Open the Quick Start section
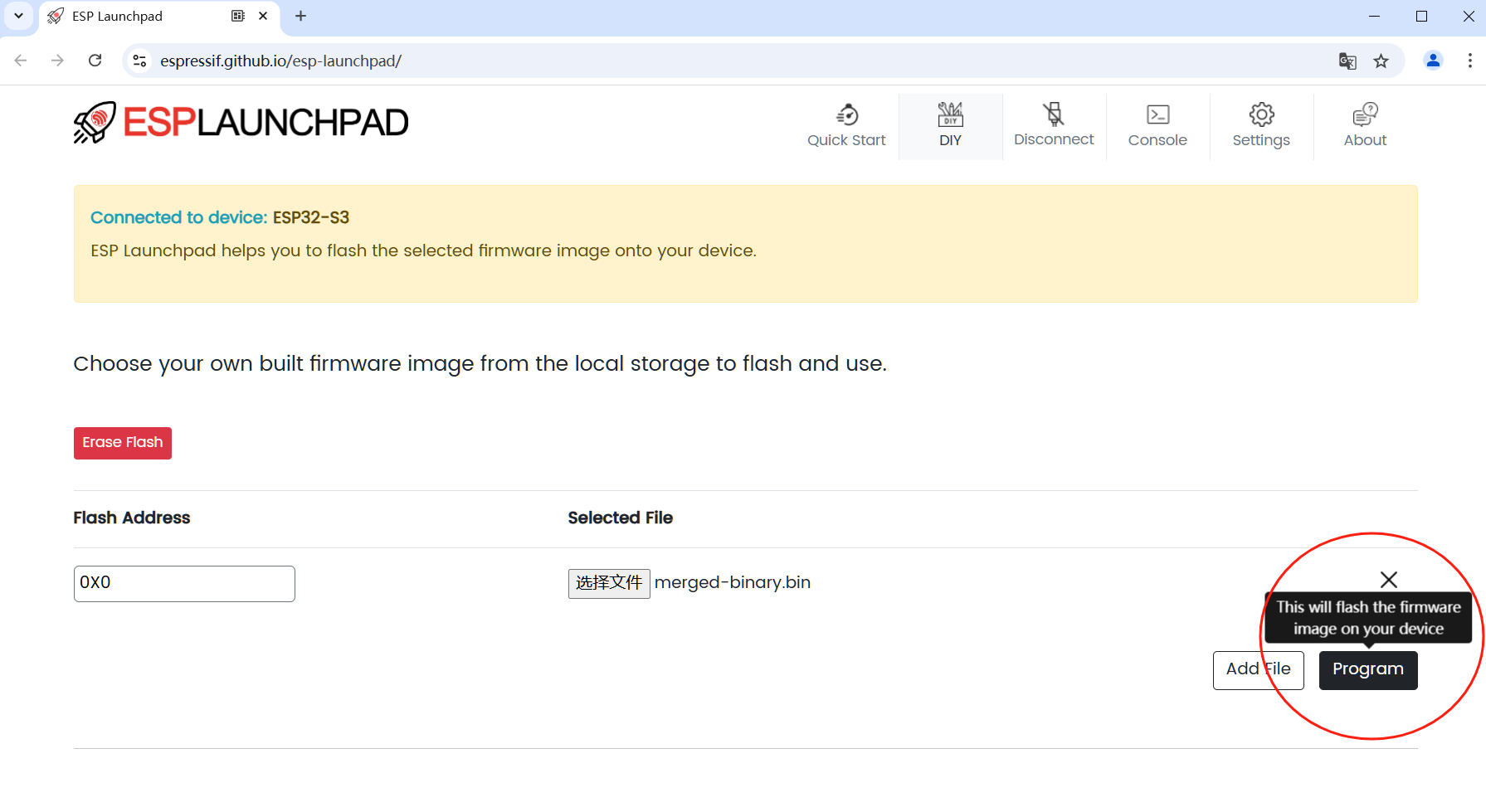The height and width of the screenshot is (812, 1486). (846, 126)
